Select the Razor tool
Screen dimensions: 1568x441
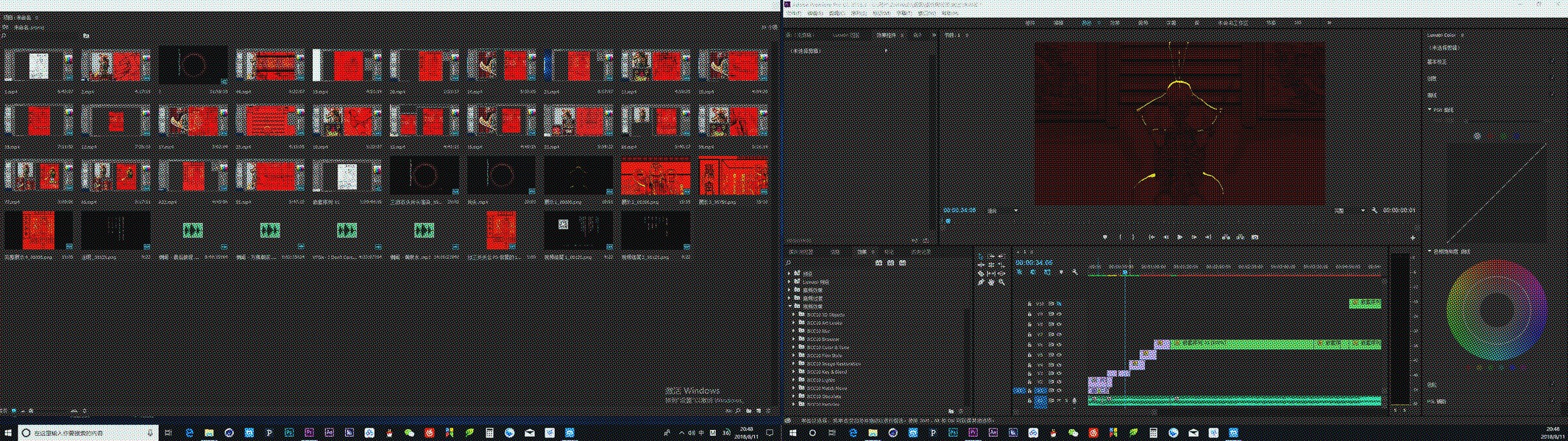point(981,273)
